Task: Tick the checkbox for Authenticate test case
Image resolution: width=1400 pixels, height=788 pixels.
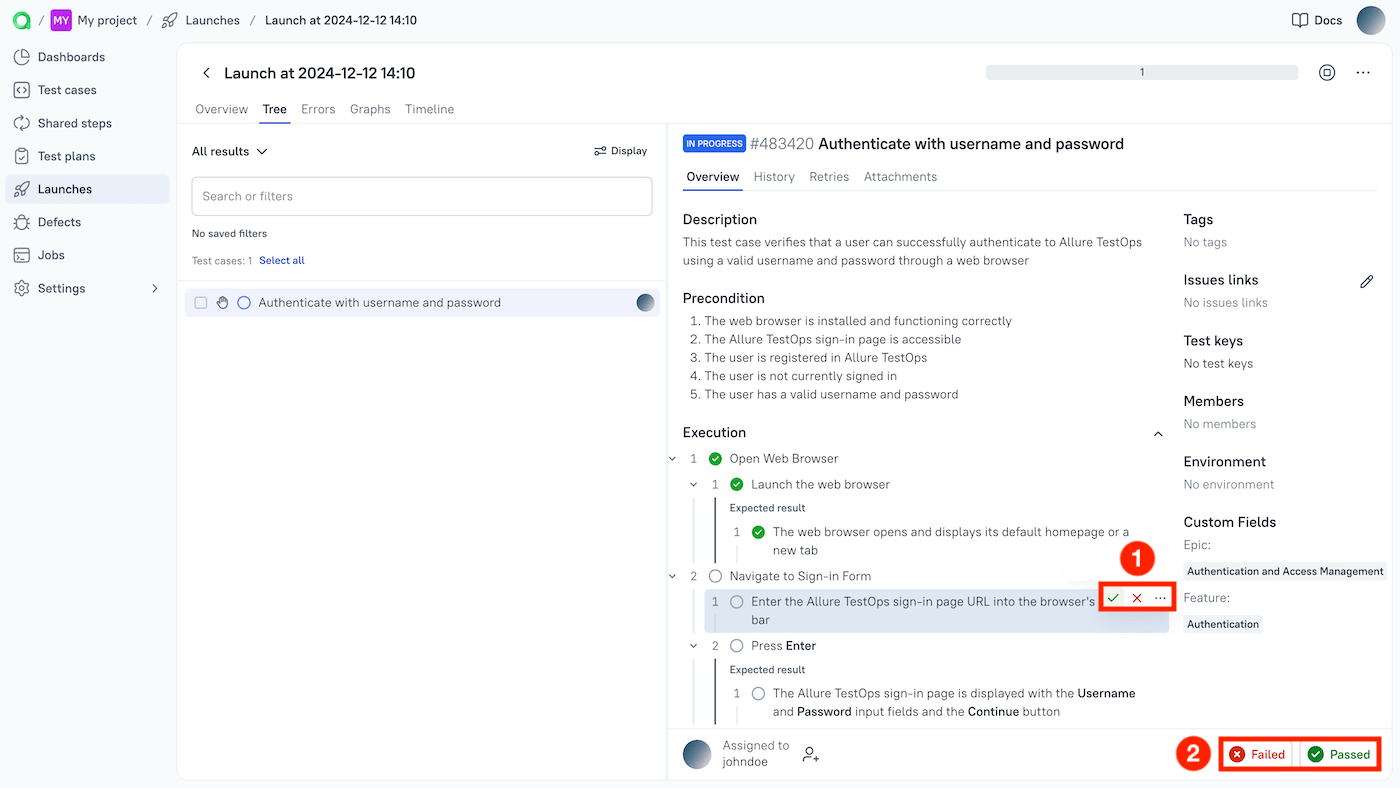Action: (201, 303)
